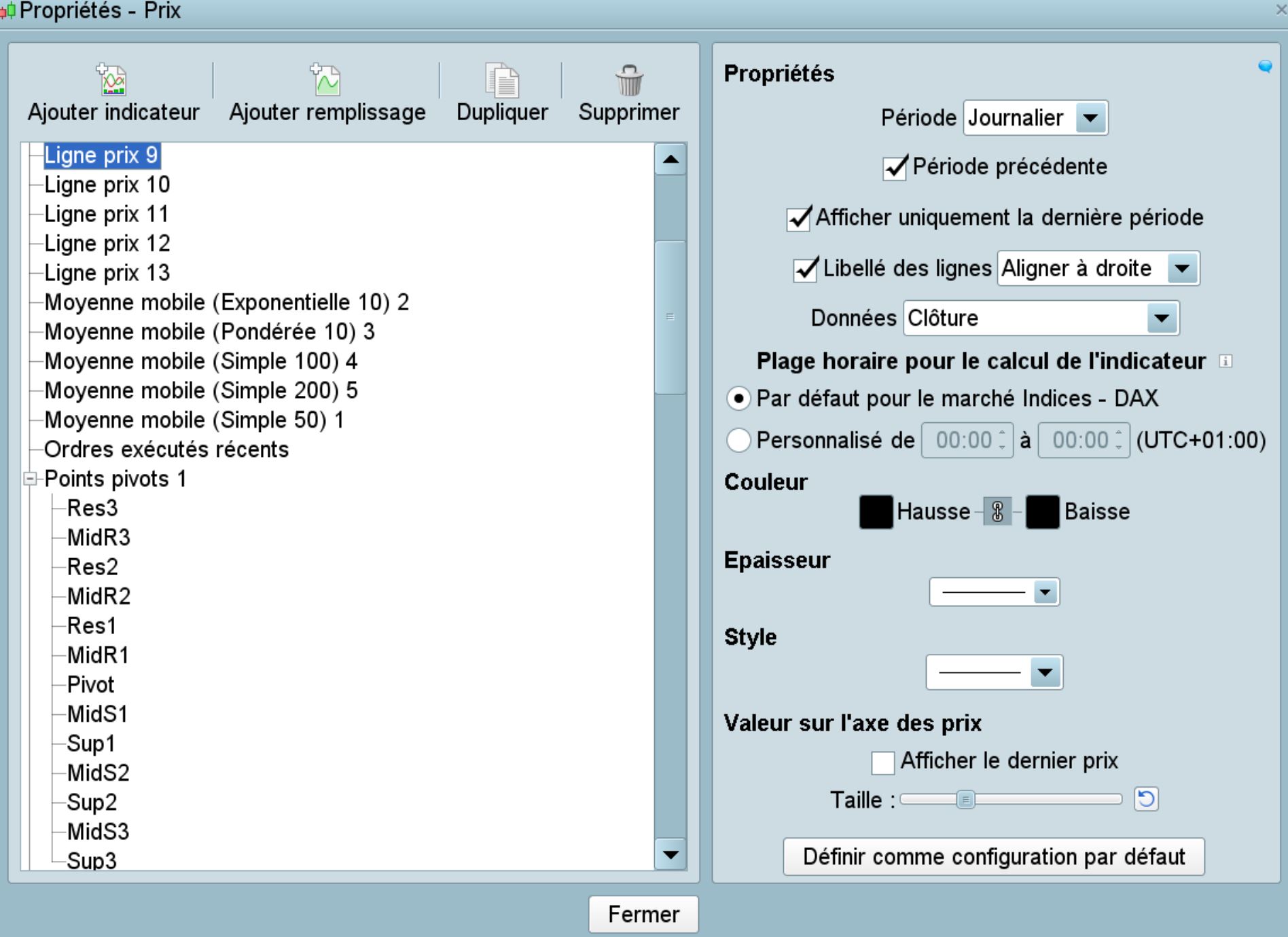The height and width of the screenshot is (937, 1288).
Task: Toggle the Période précédente checkbox
Action: pyautogui.click(x=895, y=168)
